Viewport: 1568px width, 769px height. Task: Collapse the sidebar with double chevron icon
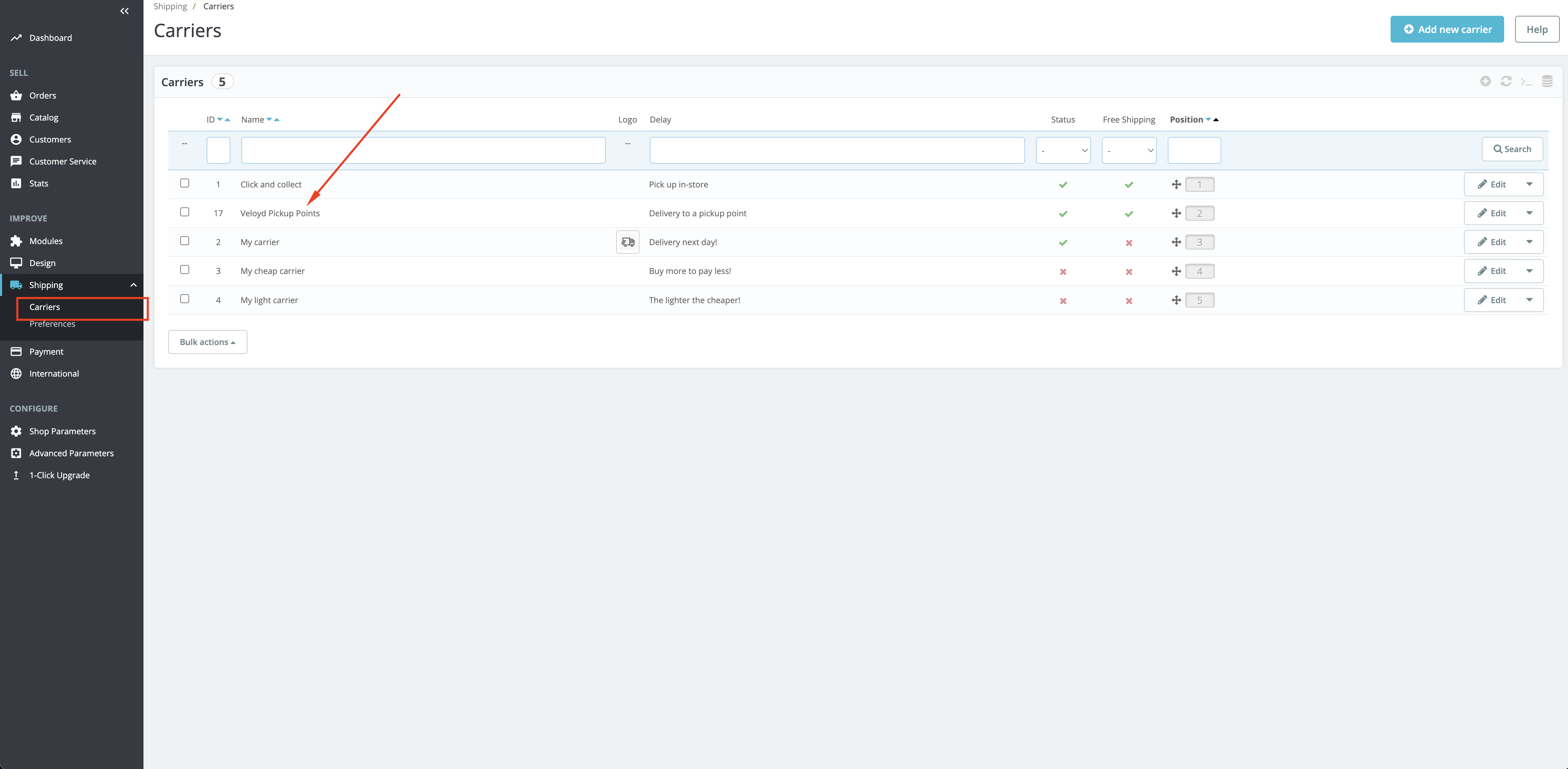pos(124,11)
